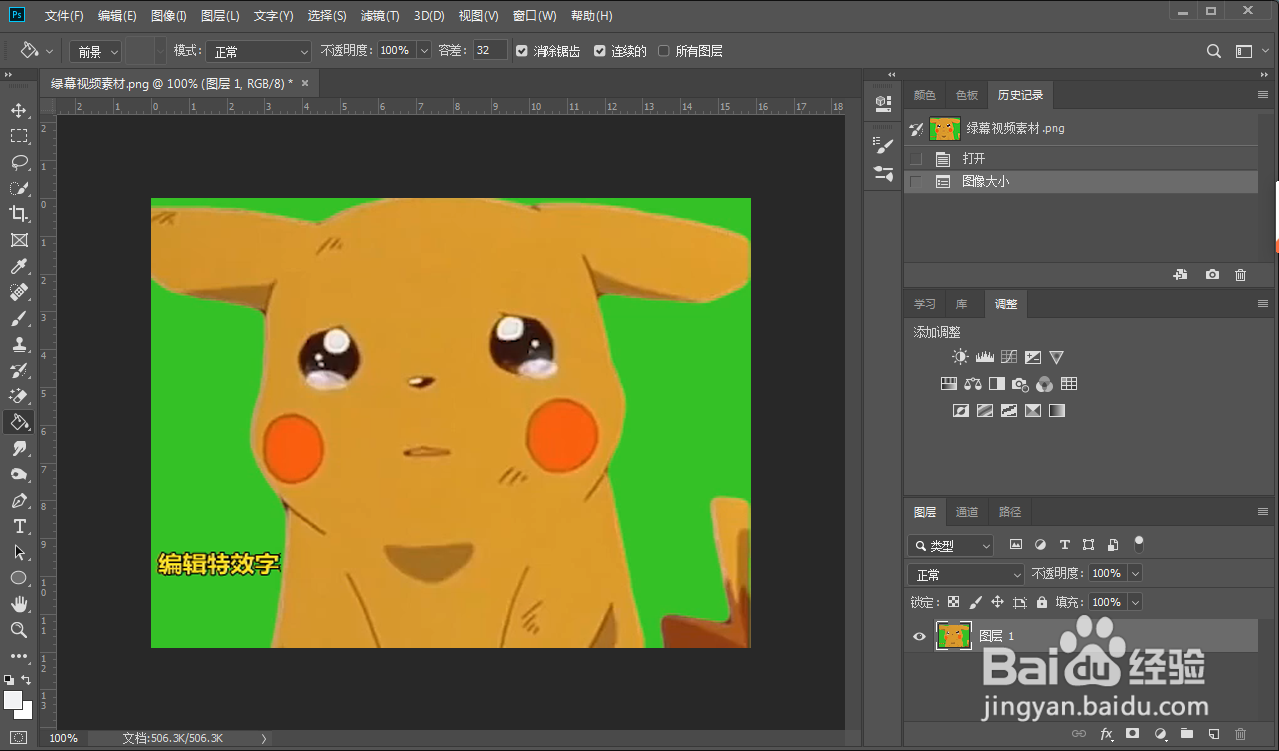The height and width of the screenshot is (751, 1279).
Task: Select the Zoom tool
Action: click(19, 630)
